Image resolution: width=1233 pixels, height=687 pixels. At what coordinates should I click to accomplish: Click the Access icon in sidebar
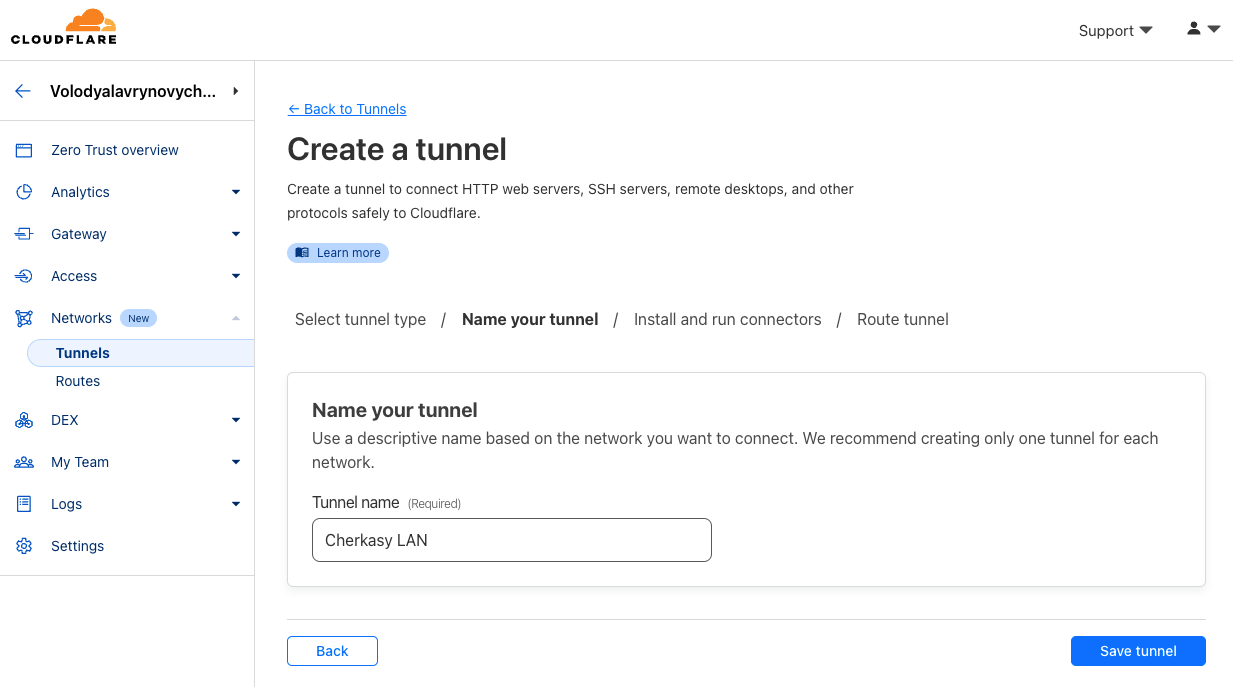(x=24, y=276)
